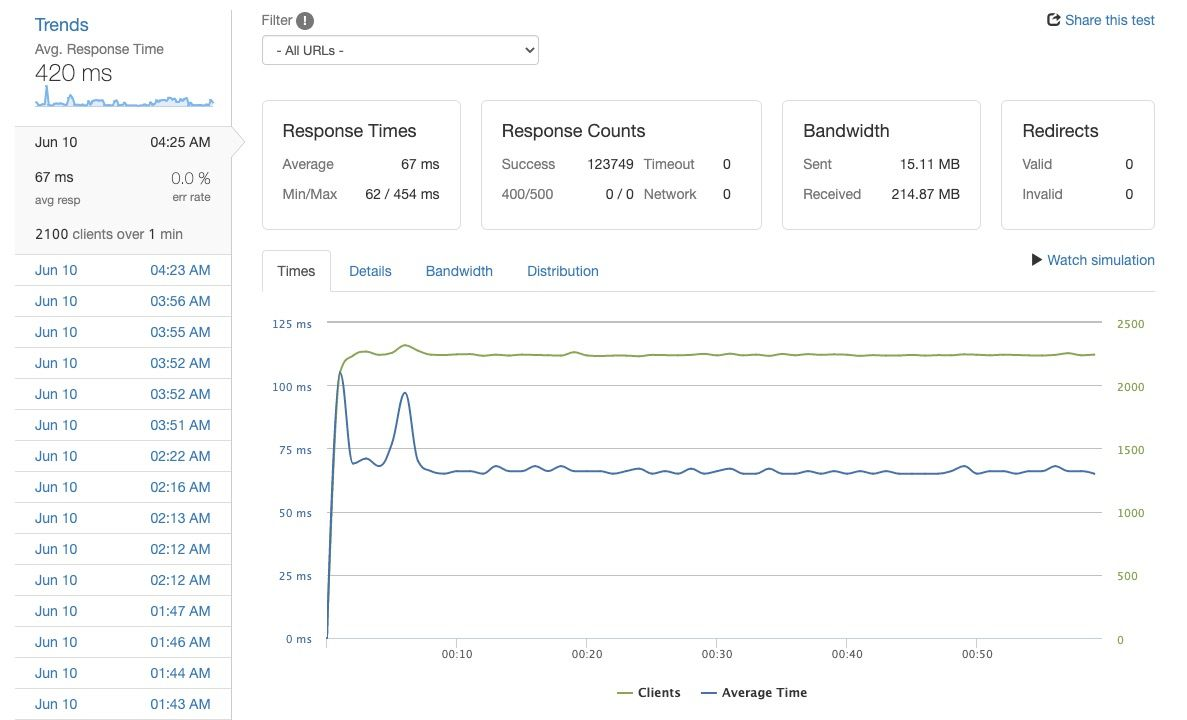
Task: Click the share arrow icon
Action: tap(1053, 20)
